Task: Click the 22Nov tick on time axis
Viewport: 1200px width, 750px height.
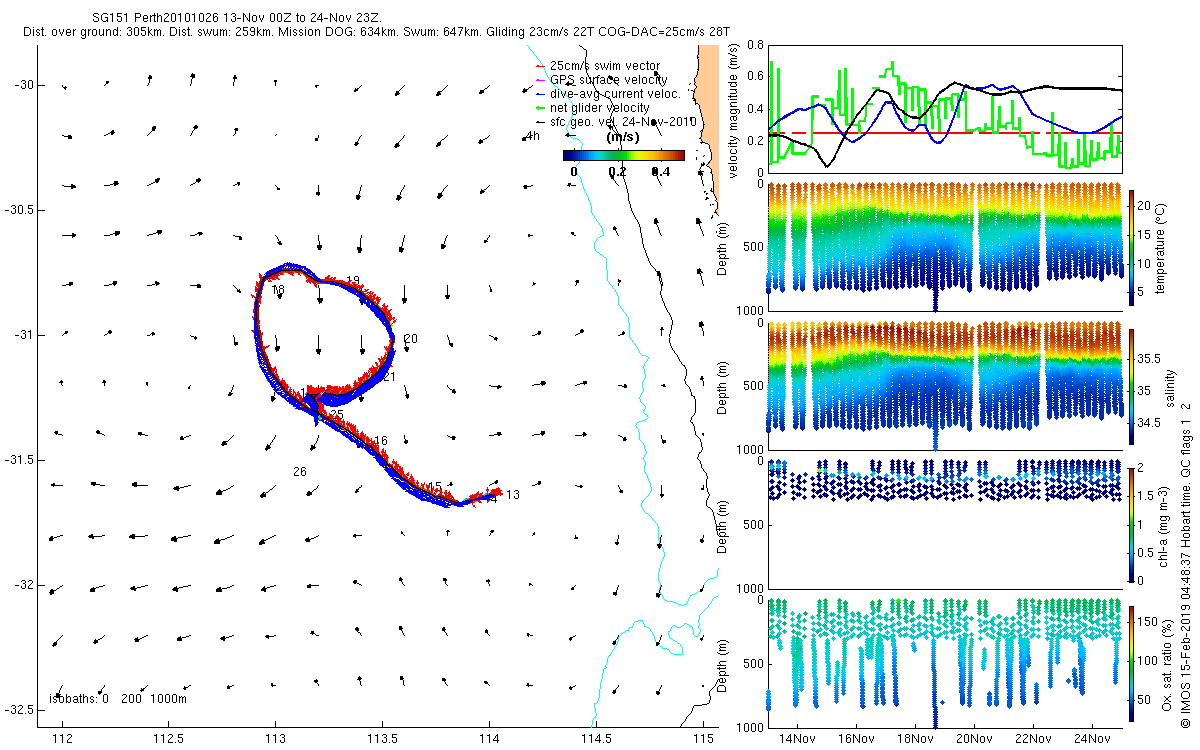Action: point(1032,740)
